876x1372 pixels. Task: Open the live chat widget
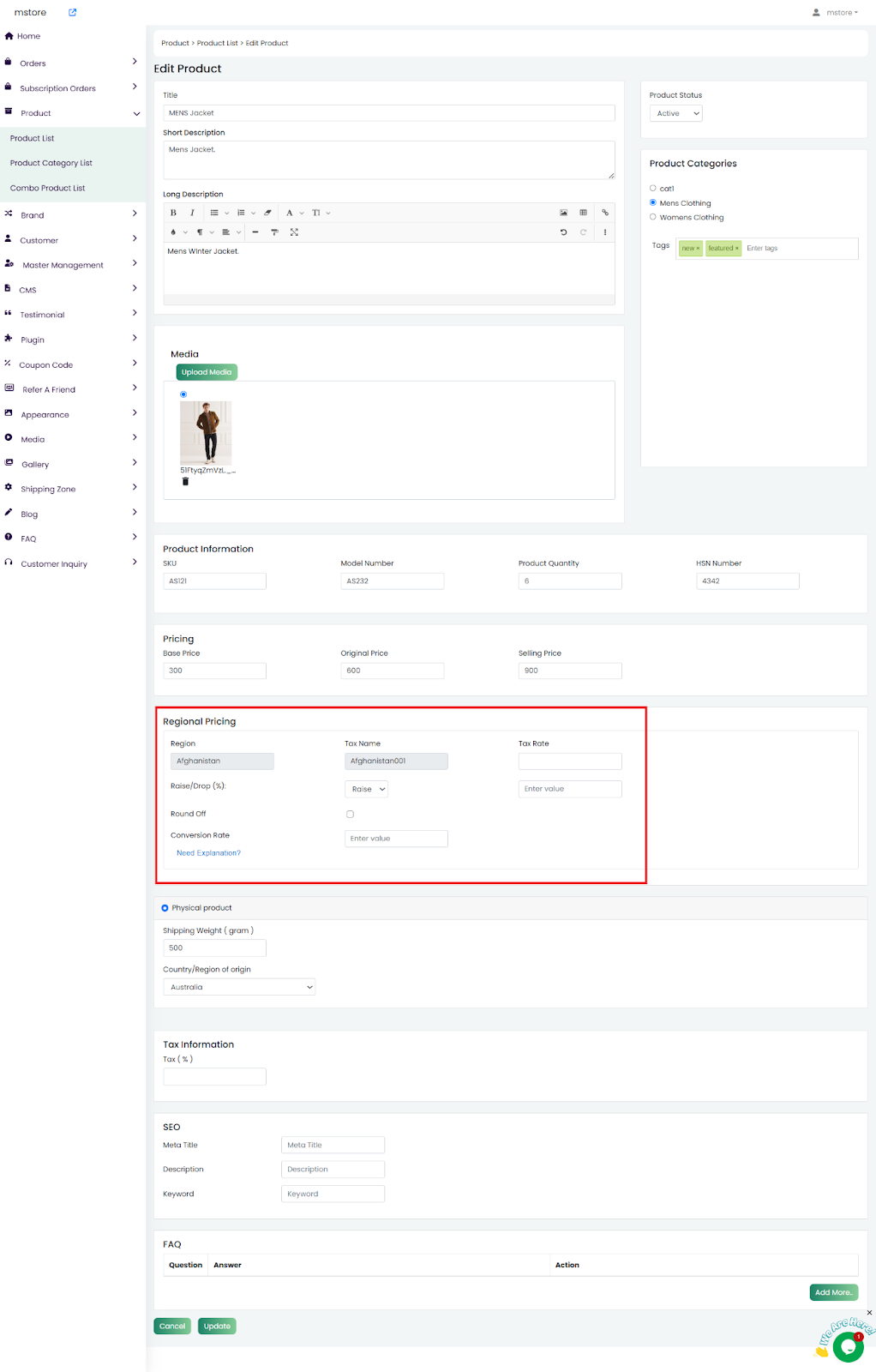[x=847, y=1346]
